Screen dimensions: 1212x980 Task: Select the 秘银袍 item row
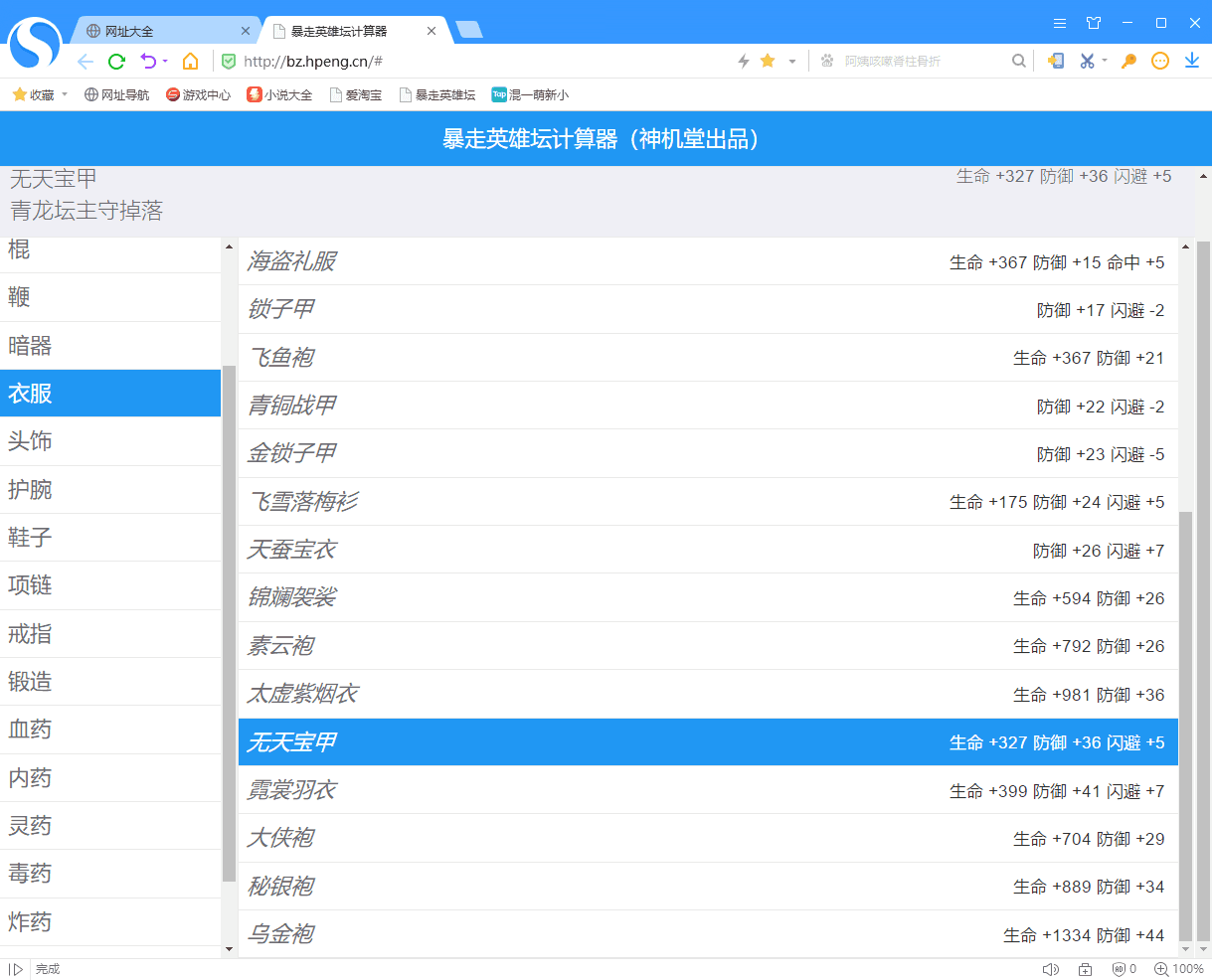708,887
